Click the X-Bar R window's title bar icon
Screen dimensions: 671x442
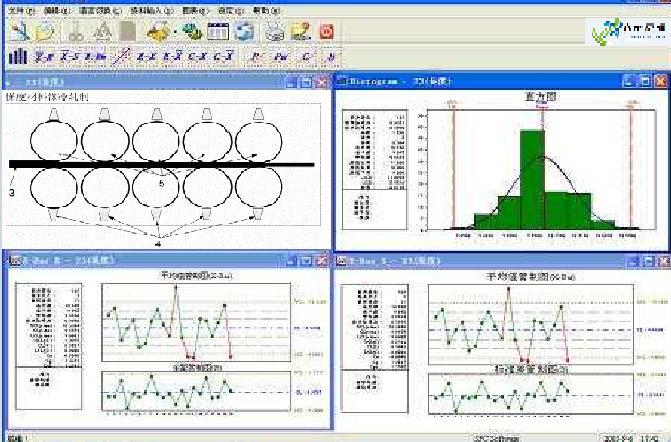tap(15, 261)
